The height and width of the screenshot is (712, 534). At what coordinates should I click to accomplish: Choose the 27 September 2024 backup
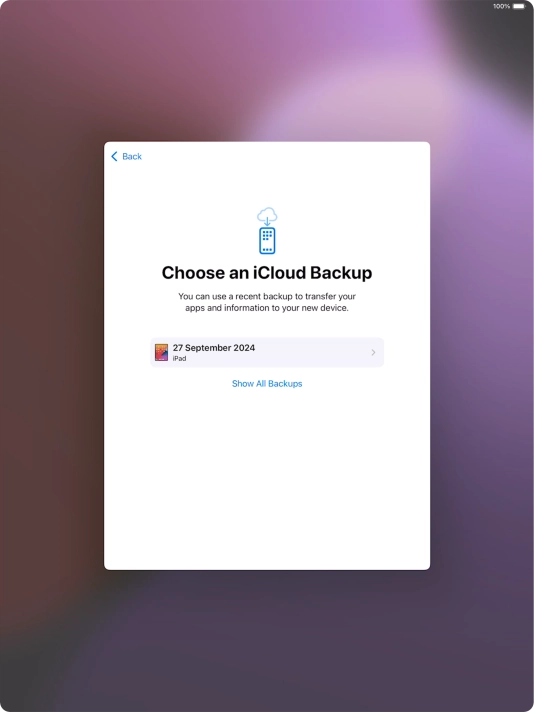point(267,352)
